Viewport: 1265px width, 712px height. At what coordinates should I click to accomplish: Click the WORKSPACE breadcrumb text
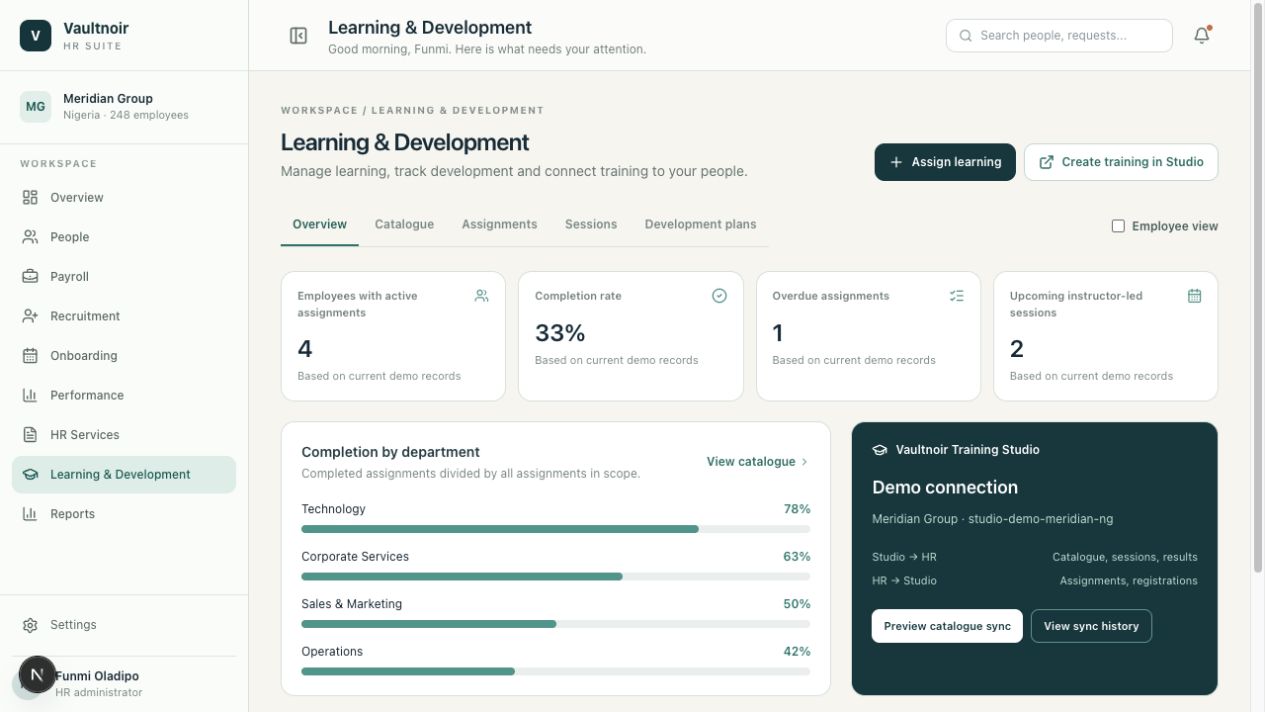click(318, 110)
